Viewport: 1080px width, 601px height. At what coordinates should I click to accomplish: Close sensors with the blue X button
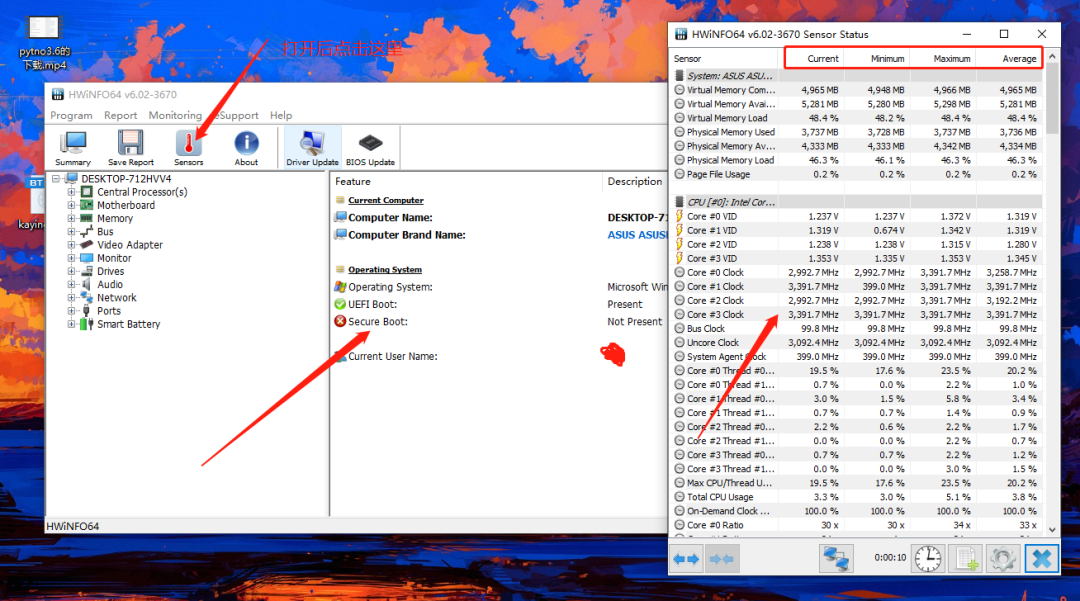[1041, 558]
